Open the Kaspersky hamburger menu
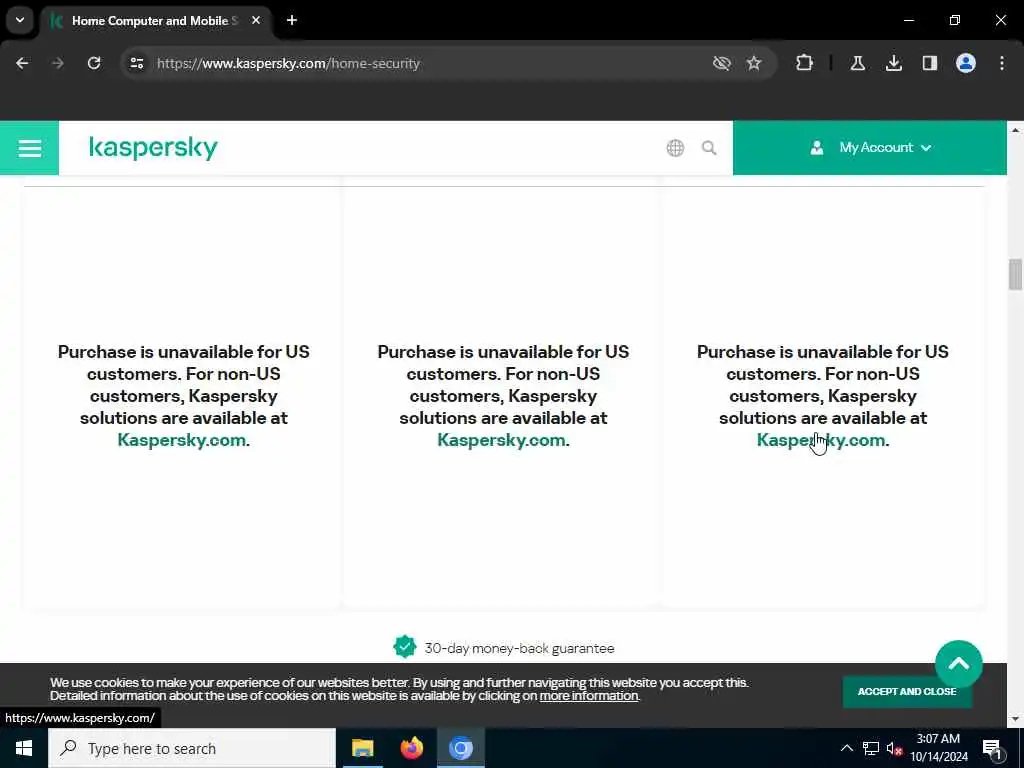 (29, 148)
